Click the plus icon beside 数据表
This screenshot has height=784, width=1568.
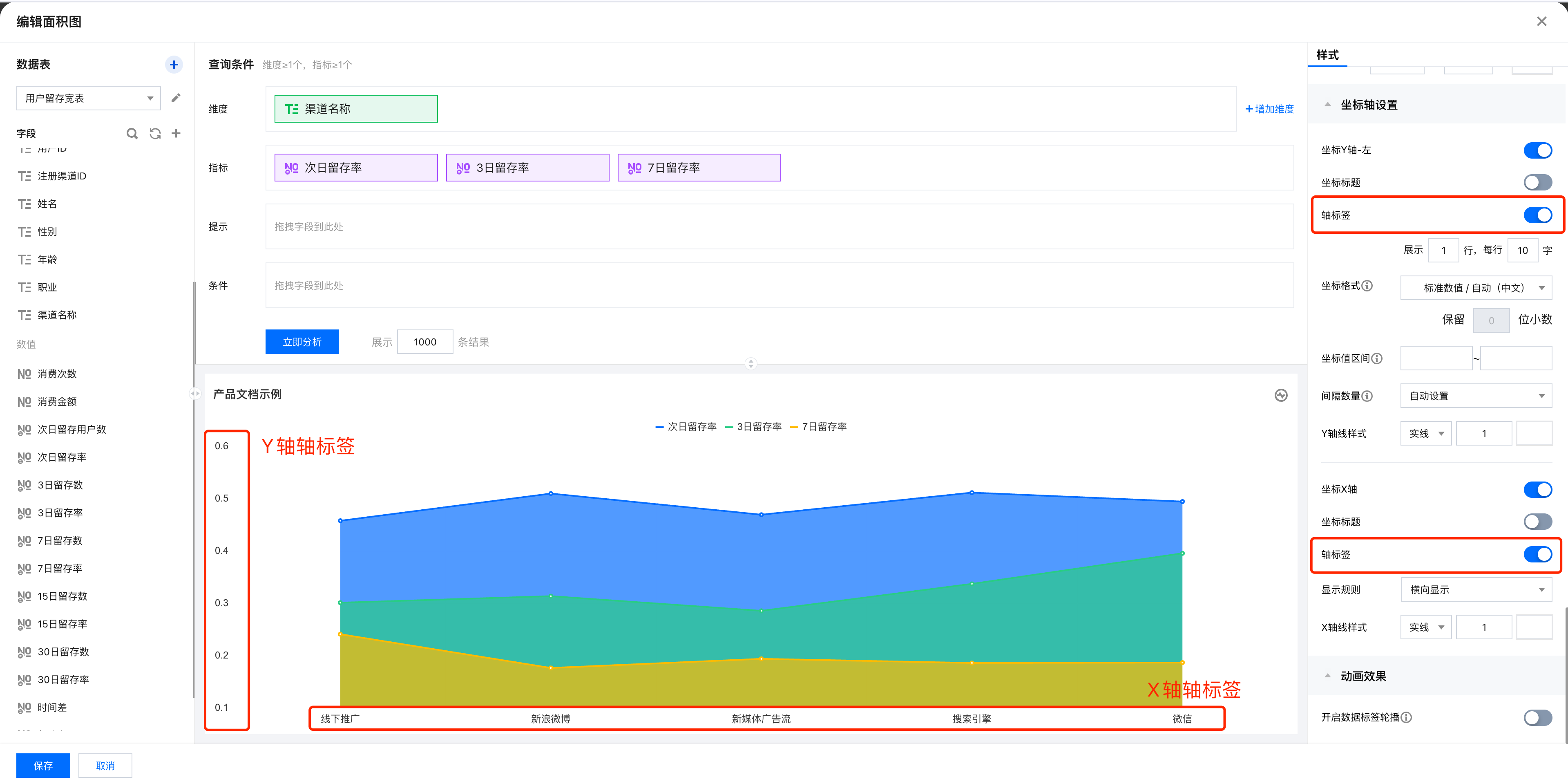point(174,65)
